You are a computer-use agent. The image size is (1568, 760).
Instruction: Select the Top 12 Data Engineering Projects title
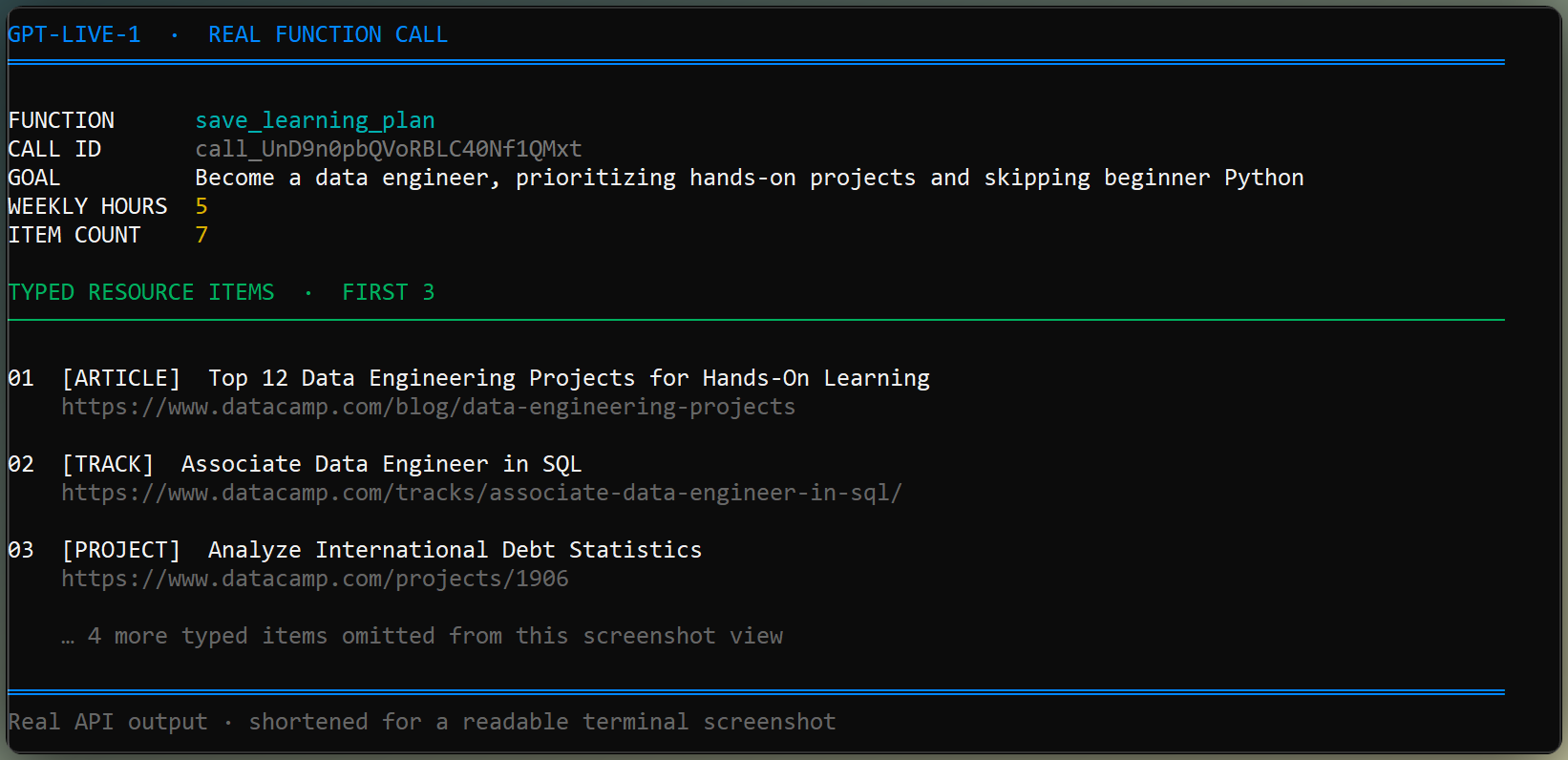(569, 379)
